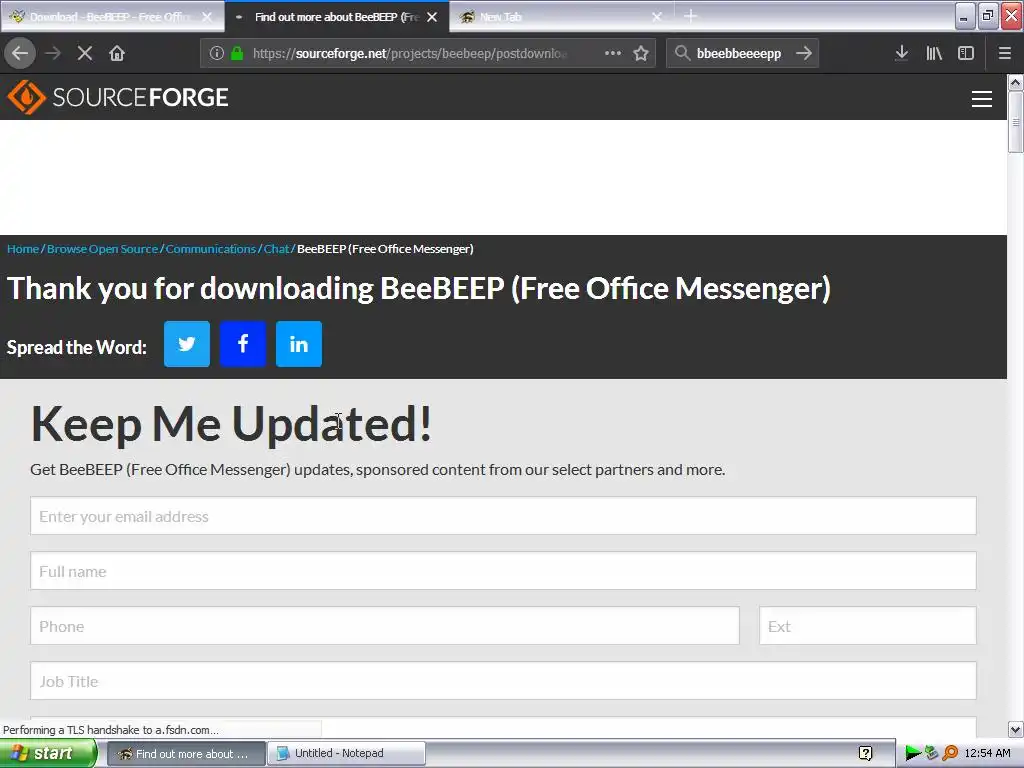This screenshot has height=768, width=1024.
Task: Click the green secure connection padlock
Action: point(238,53)
